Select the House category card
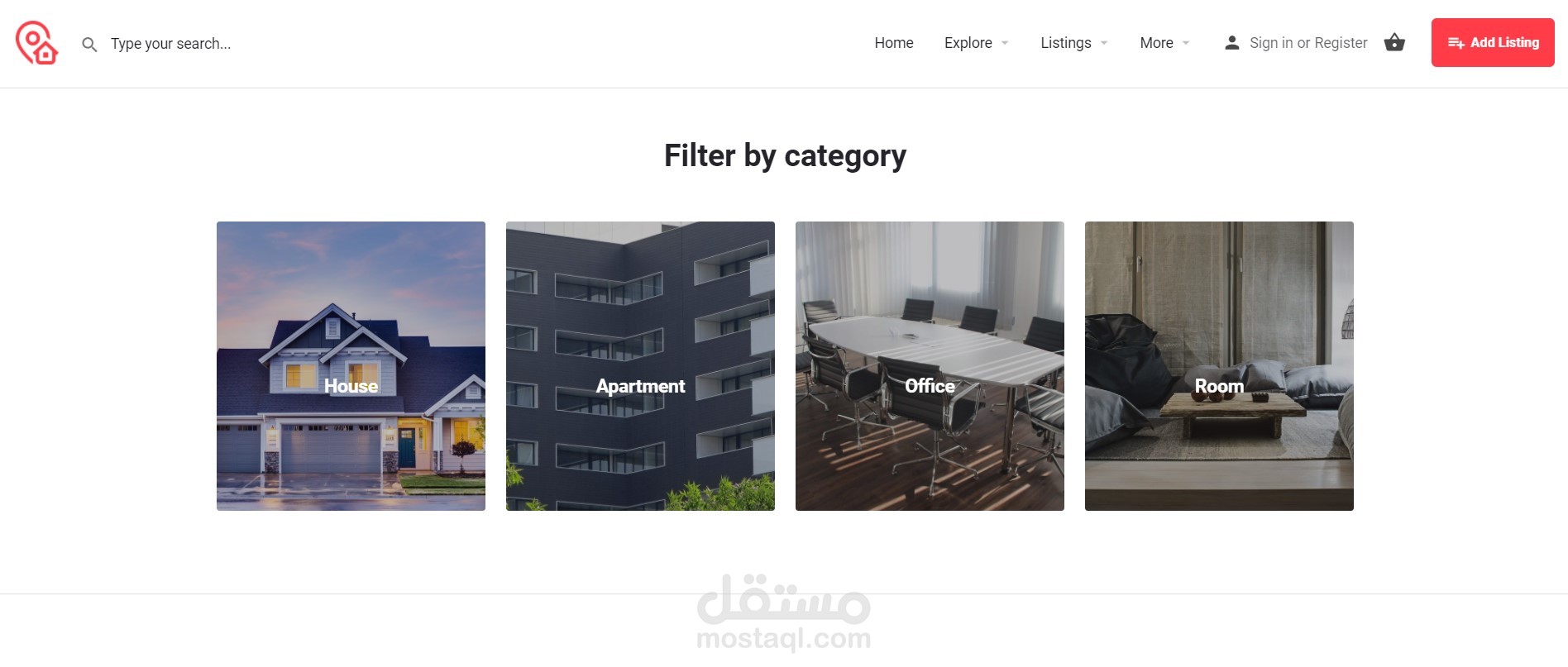 click(x=351, y=366)
